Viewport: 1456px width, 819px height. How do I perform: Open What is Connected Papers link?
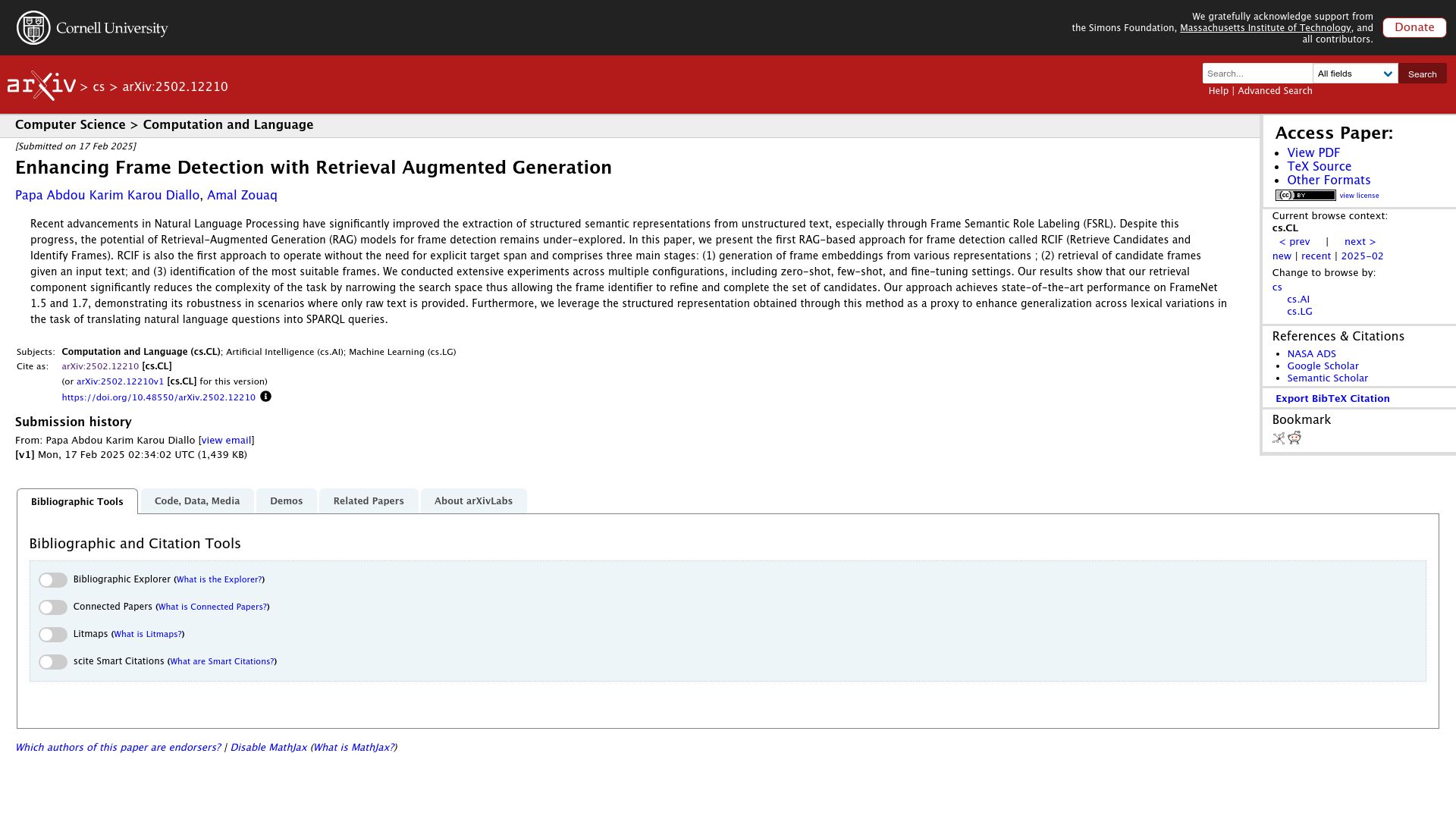pyautogui.click(x=212, y=607)
